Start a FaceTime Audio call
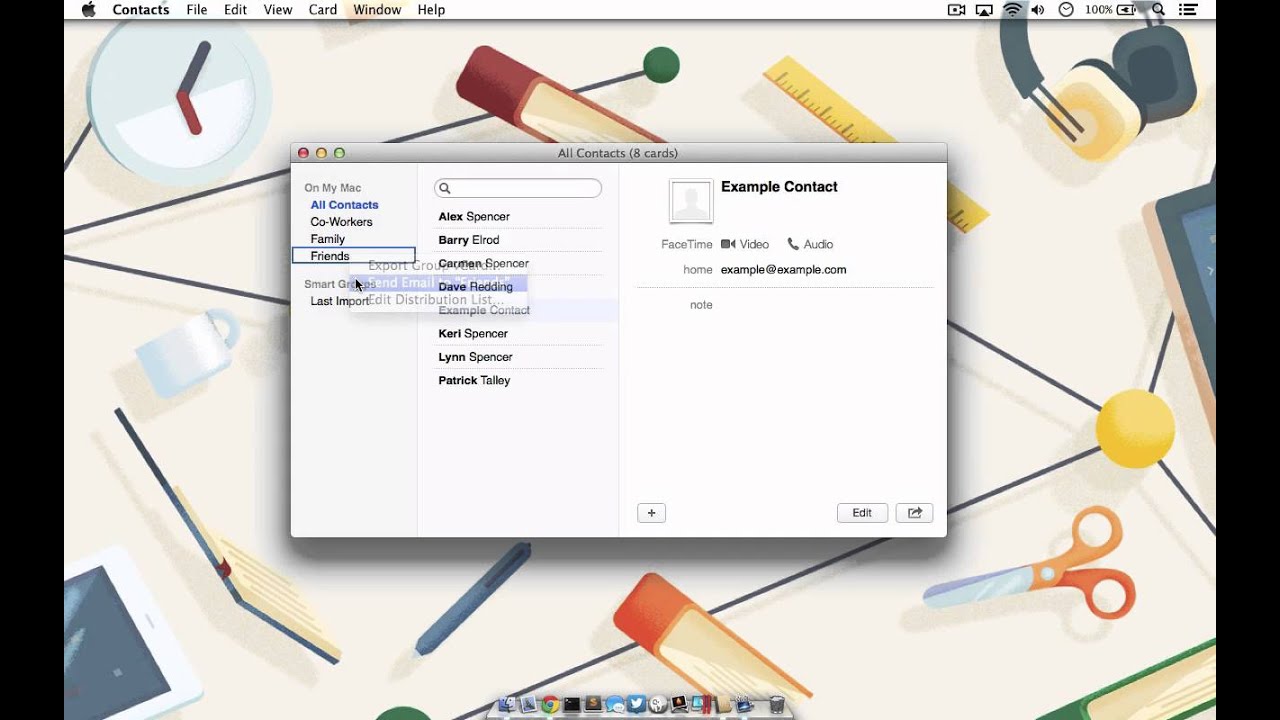This screenshot has width=1280, height=720. tap(810, 244)
